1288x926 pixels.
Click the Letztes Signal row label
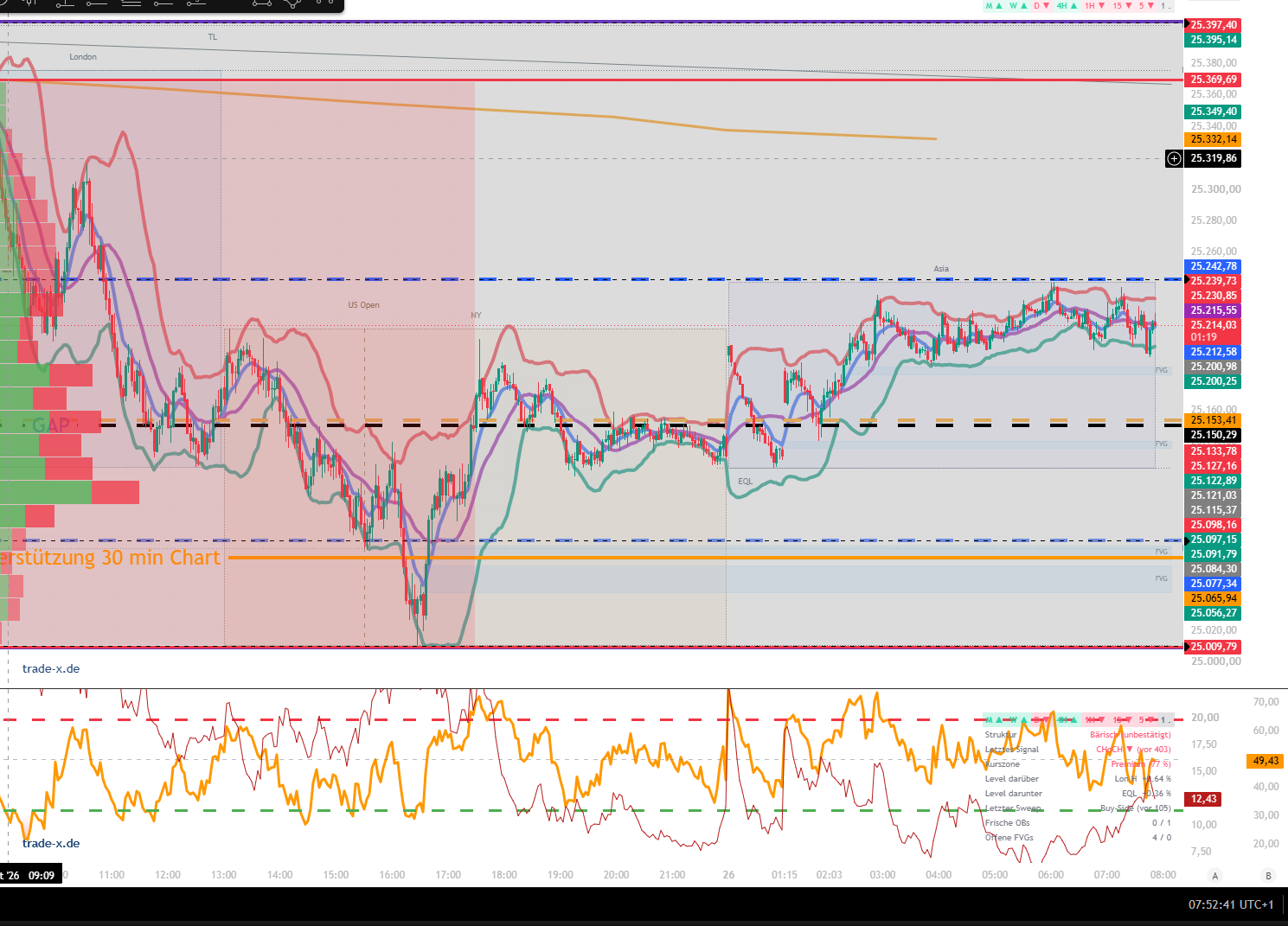click(x=1011, y=750)
